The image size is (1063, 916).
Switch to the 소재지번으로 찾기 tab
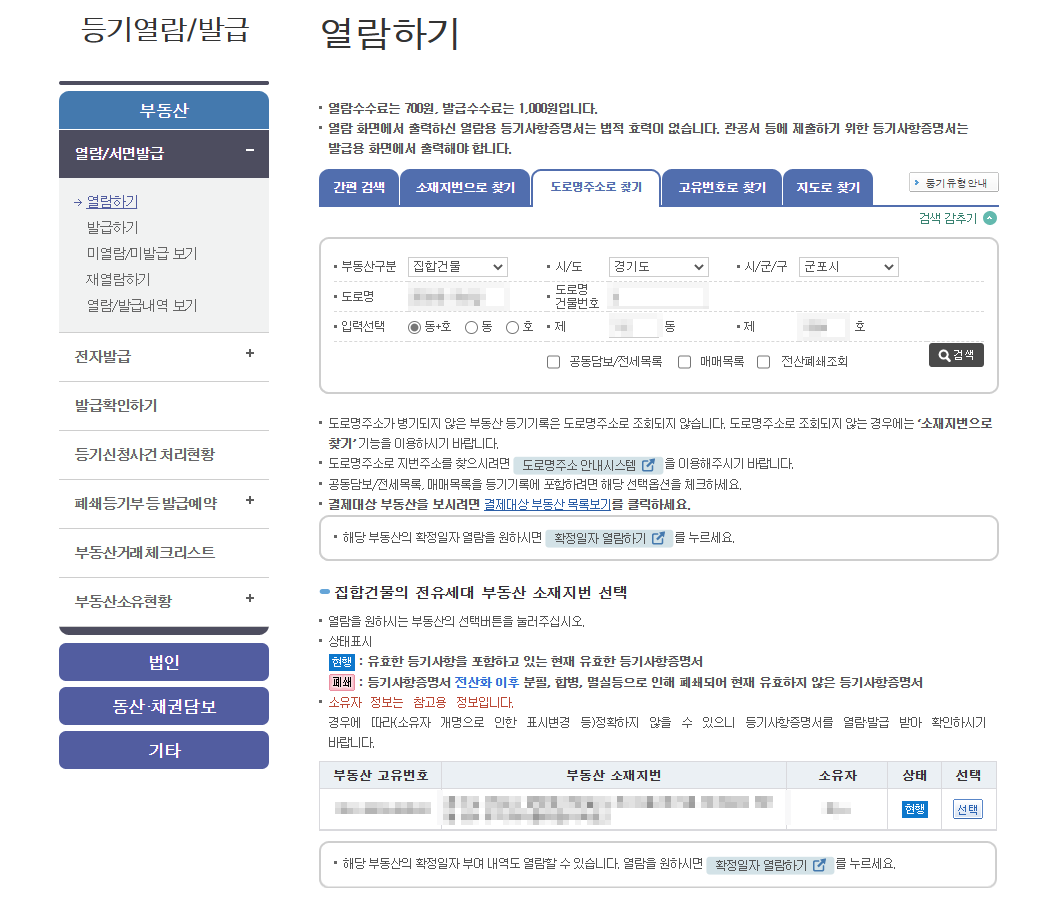pos(464,187)
